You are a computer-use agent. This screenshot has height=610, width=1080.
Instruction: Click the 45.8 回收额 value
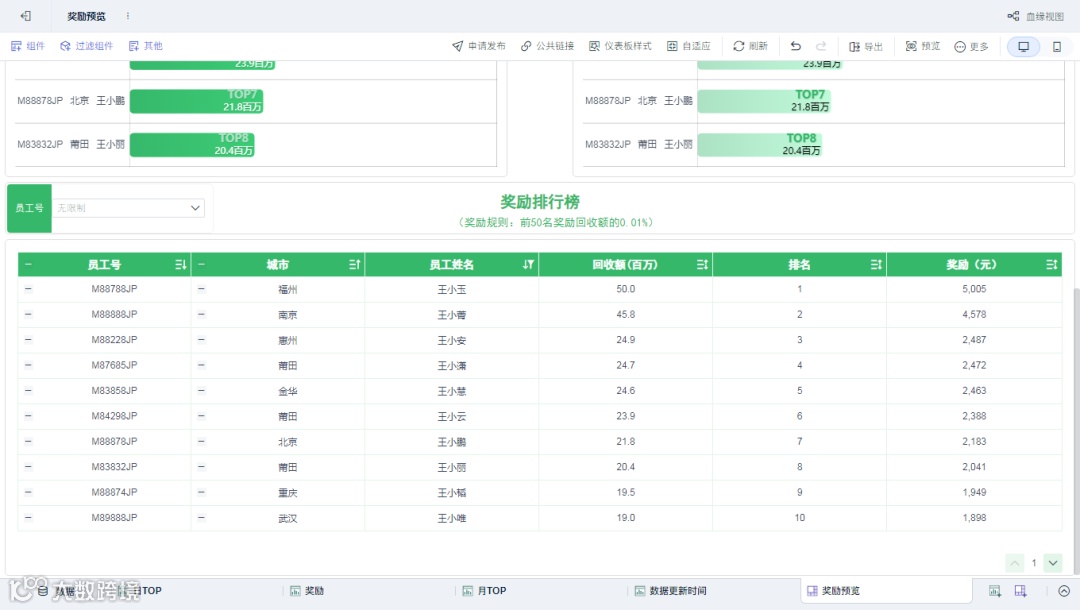[625, 315]
